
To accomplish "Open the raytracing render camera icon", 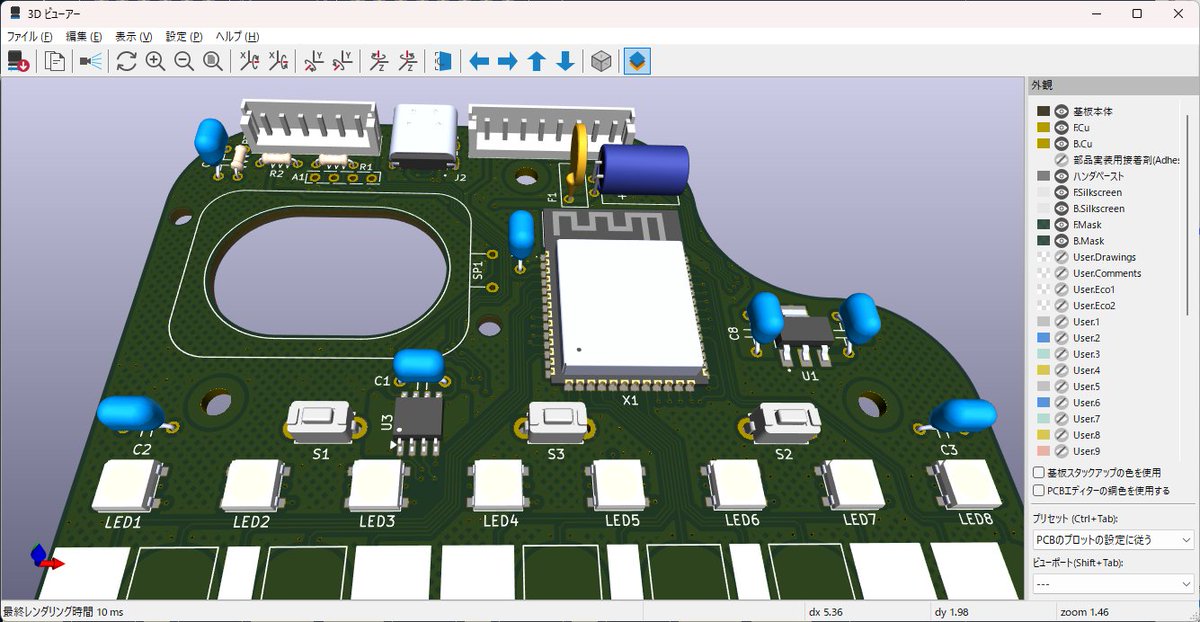I will [91, 61].
